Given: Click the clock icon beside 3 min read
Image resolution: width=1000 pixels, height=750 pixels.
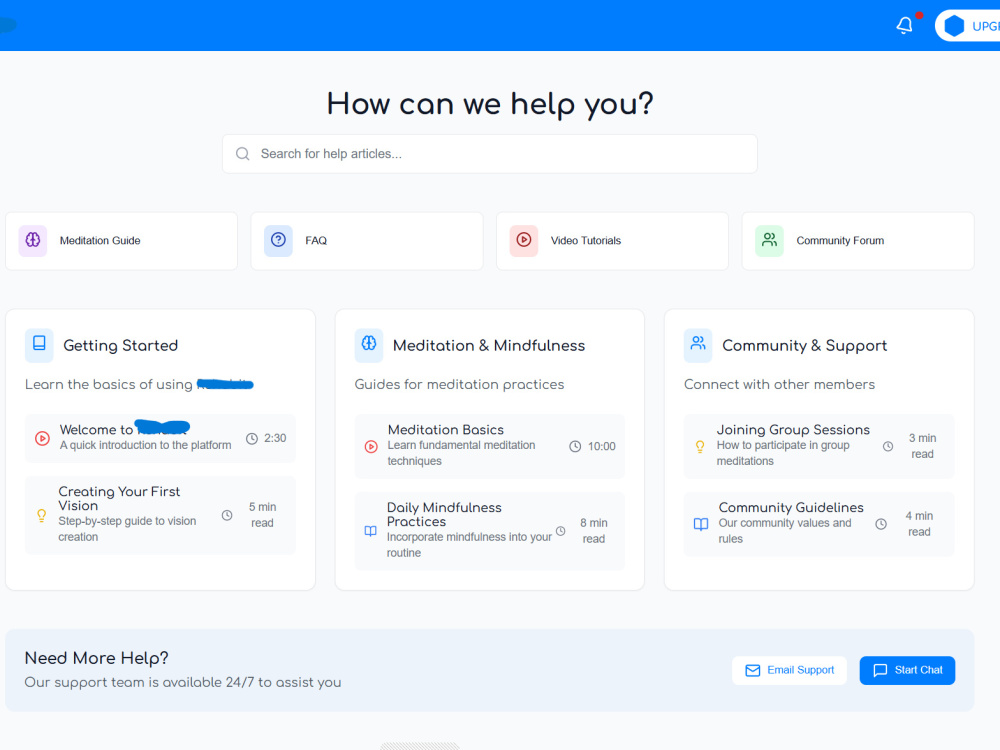Looking at the screenshot, I should tap(888, 446).
